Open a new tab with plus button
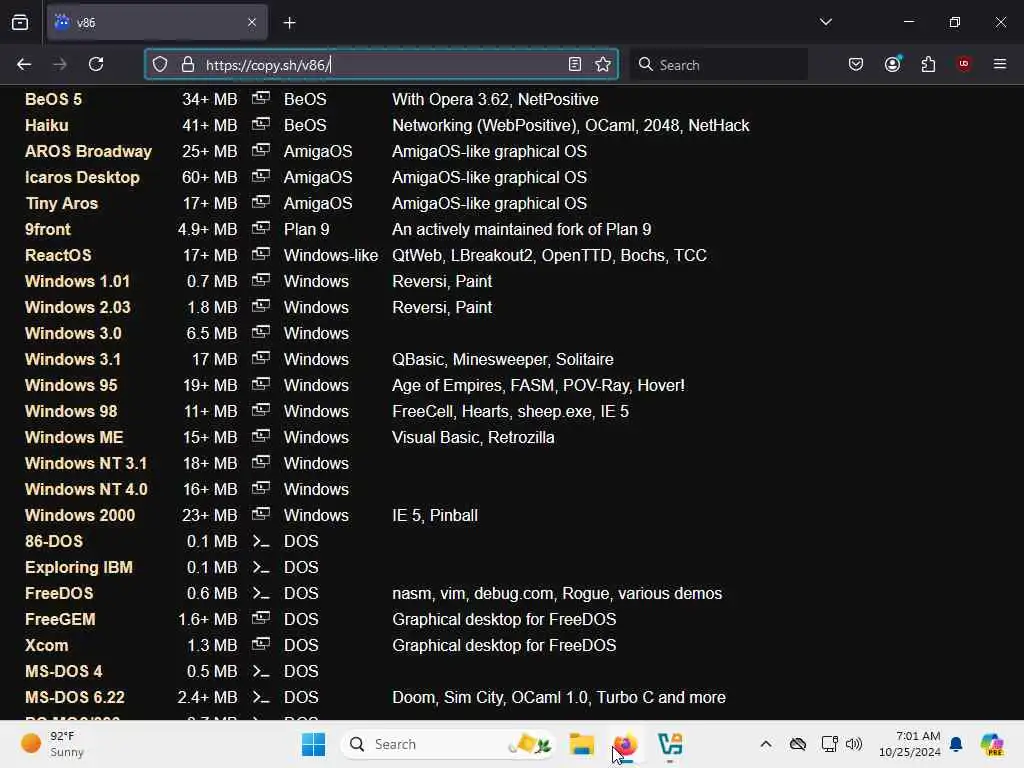This screenshot has width=1024, height=768. 289,23
